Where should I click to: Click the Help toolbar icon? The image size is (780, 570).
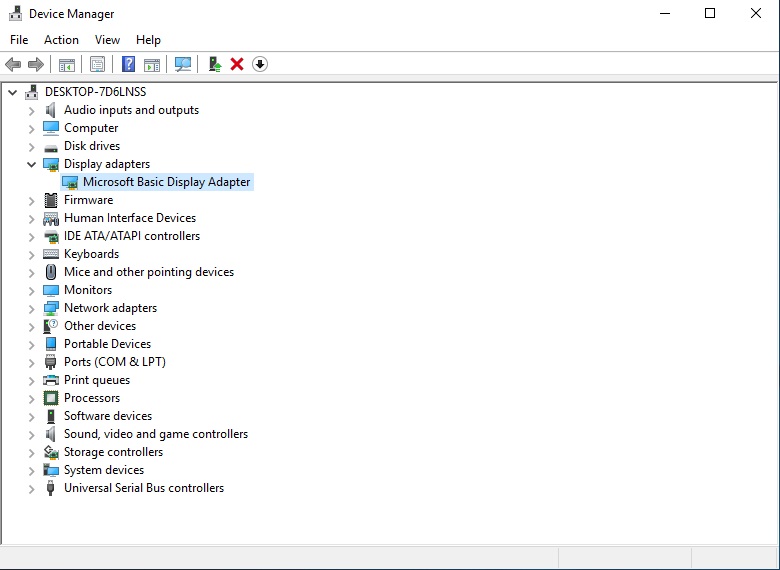pos(128,64)
